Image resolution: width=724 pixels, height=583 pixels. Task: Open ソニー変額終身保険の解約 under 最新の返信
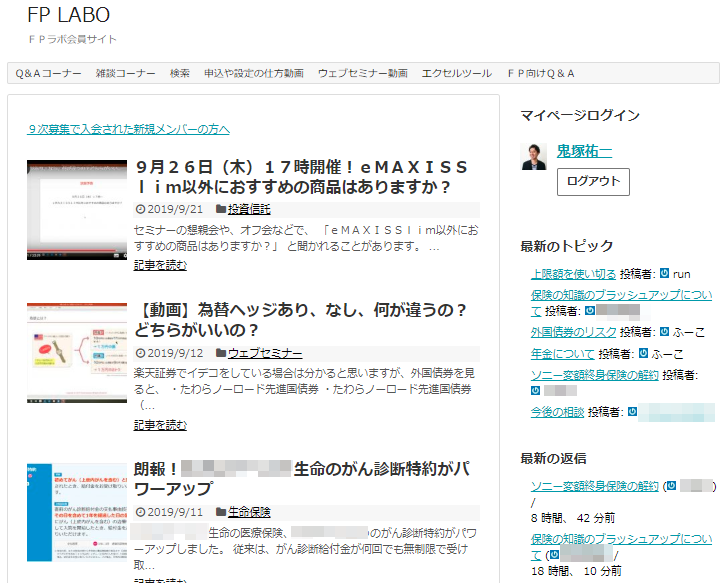pyautogui.click(x=595, y=486)
